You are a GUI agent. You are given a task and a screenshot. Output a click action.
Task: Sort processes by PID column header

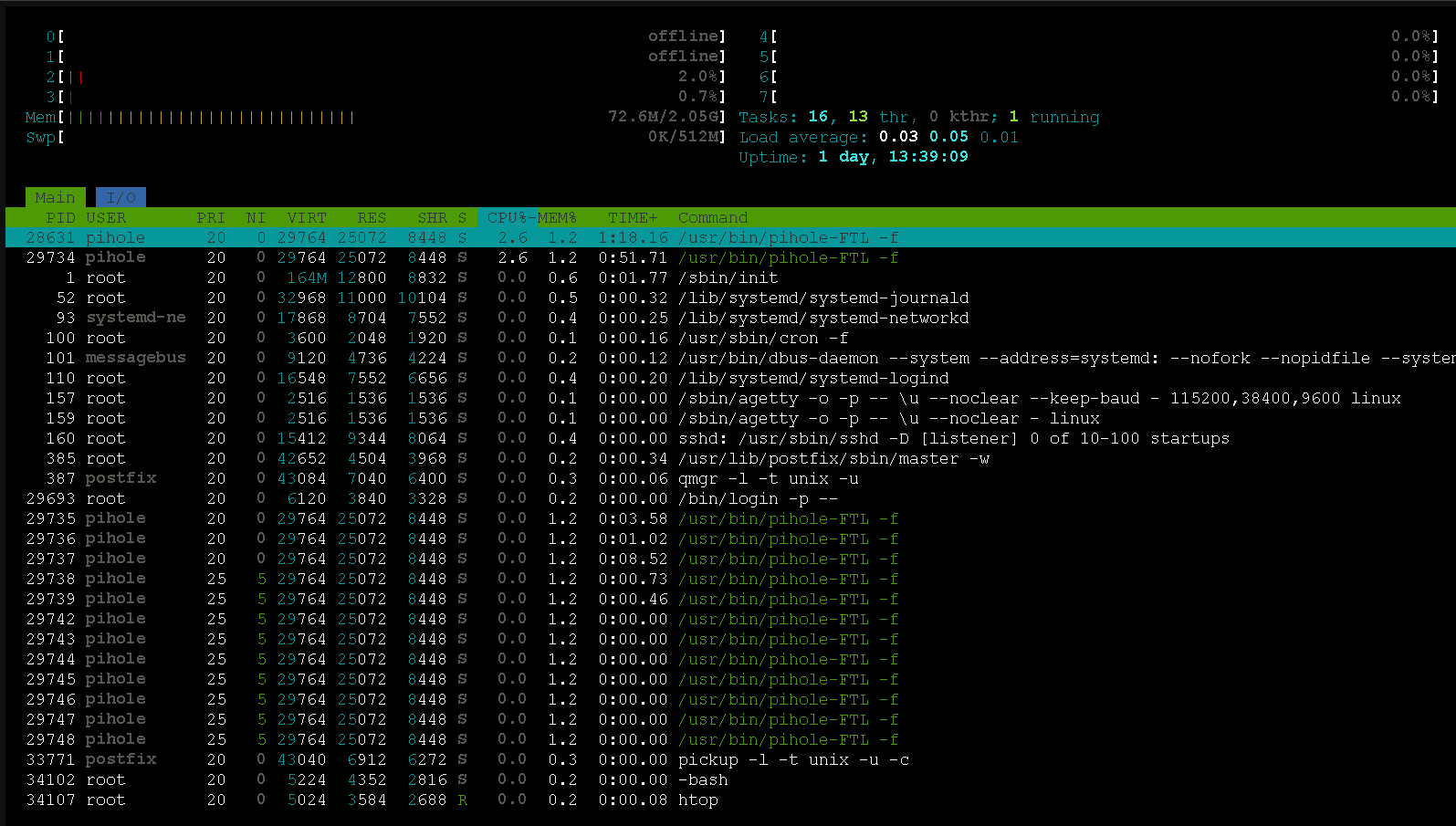[60, 217]
